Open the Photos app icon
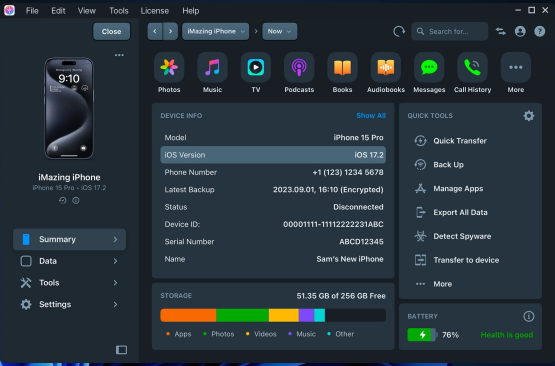The height and width of the screenshot is (366, 555). pos(169,67)
